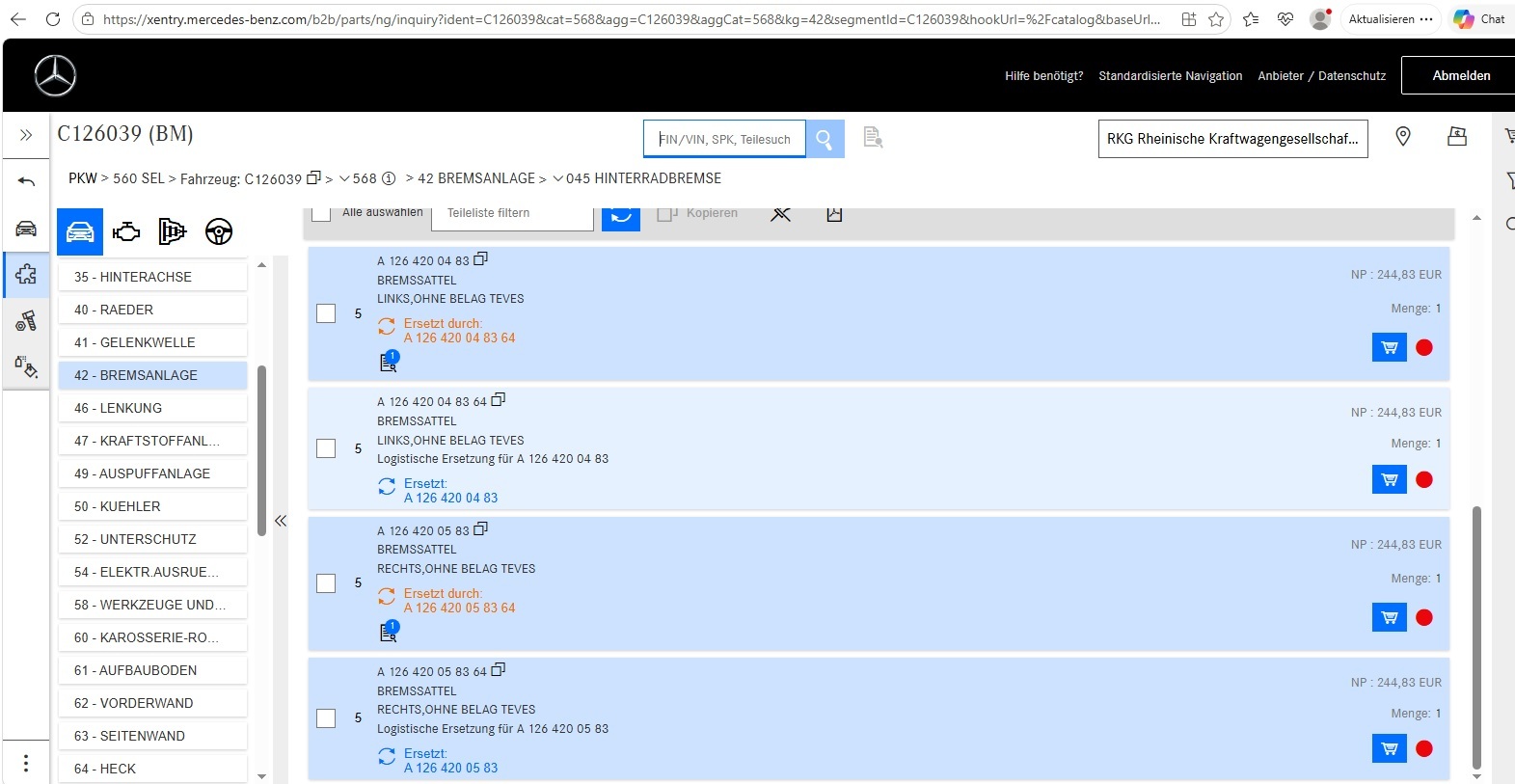Screen dimensions: 1515x784
Task: Click red availability dot for A 126 420 05 83 64
Action: point(1424,748)
